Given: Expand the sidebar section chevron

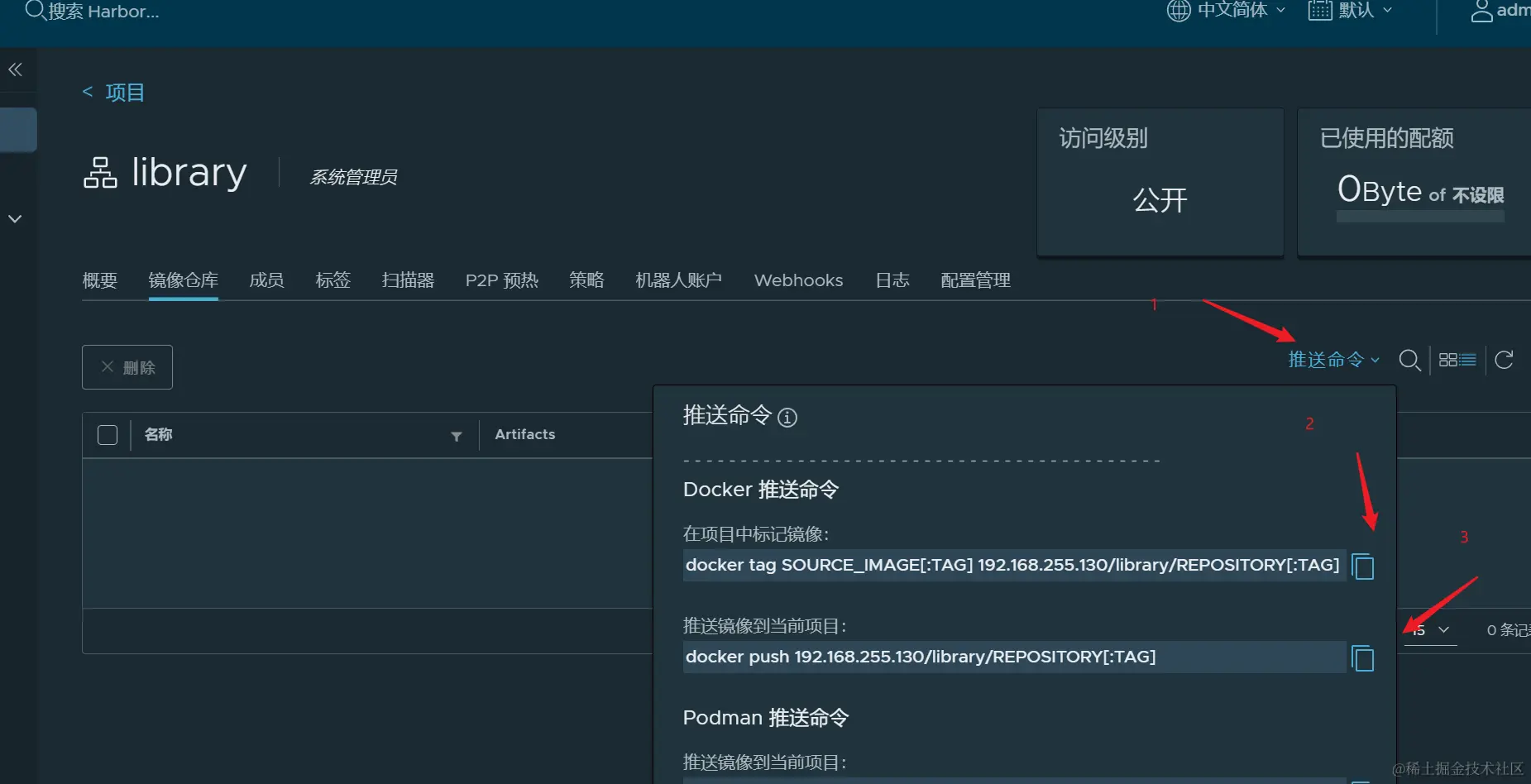Looking at the screenshot, I should pos(15,219).
